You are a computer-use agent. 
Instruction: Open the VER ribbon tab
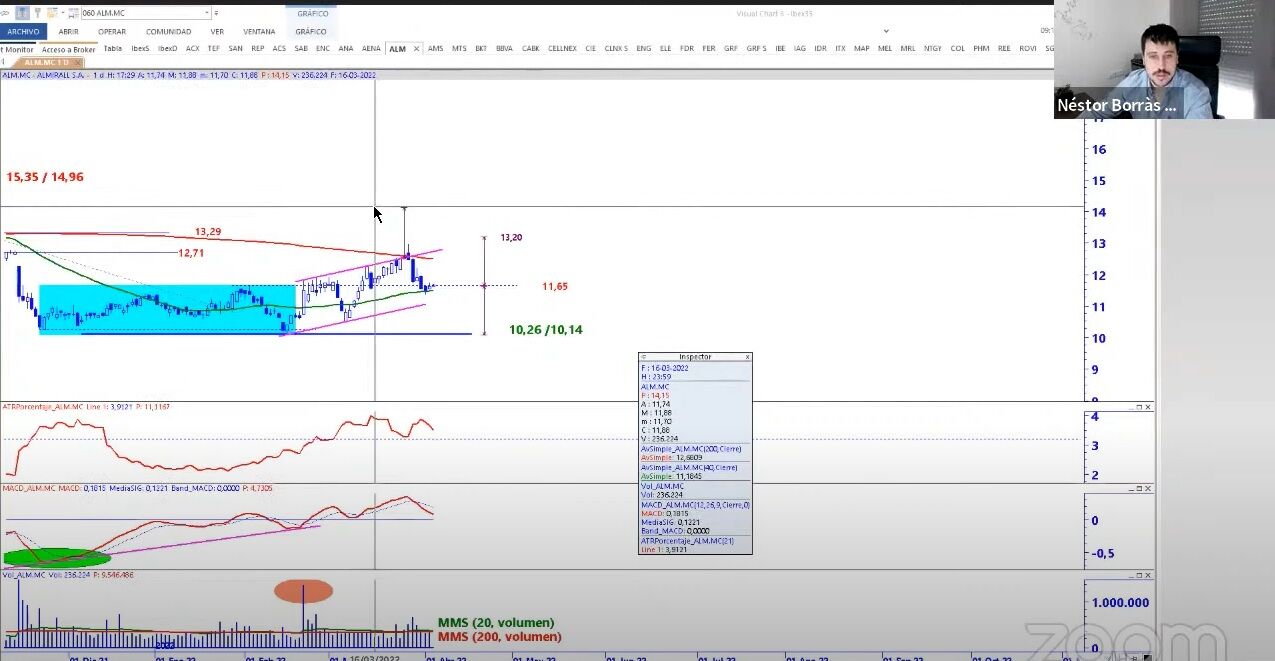point(217,31)
